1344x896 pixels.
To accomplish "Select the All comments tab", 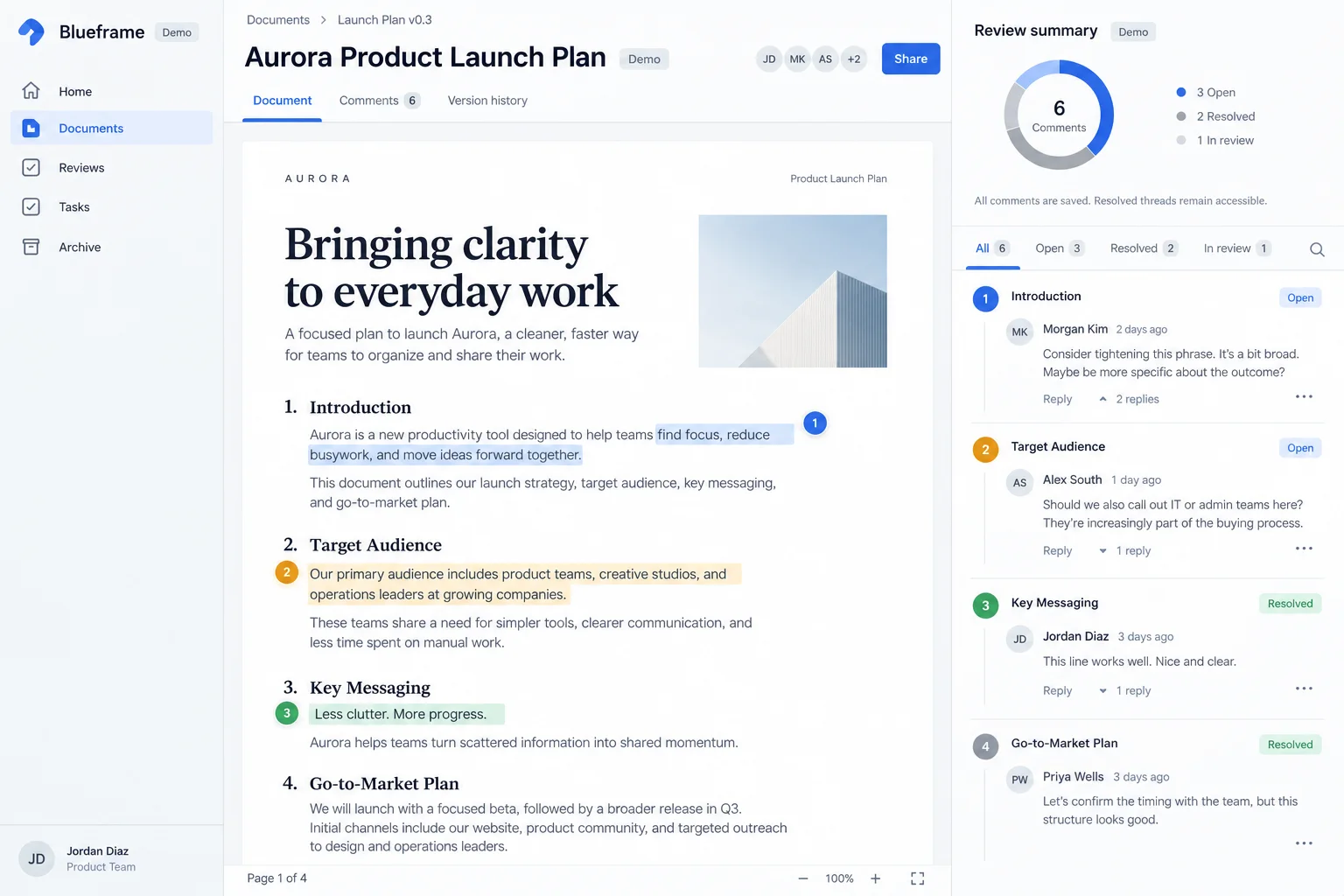I will pos(992,248).
